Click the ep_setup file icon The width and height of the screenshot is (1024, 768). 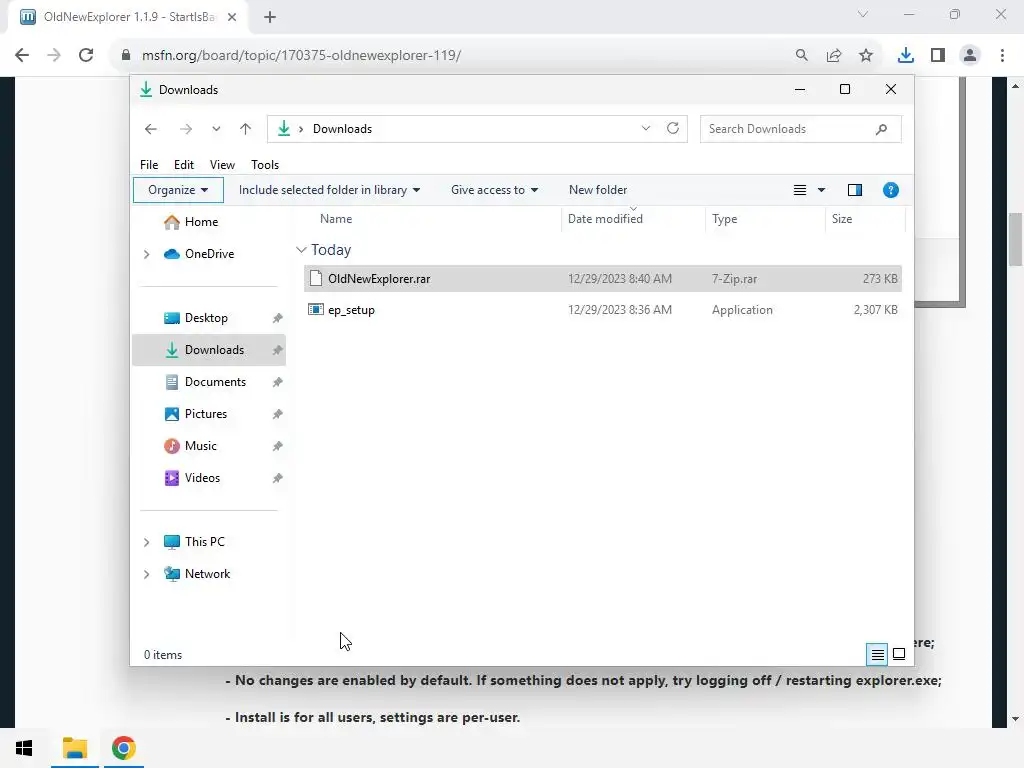click(x=315, y=310)
